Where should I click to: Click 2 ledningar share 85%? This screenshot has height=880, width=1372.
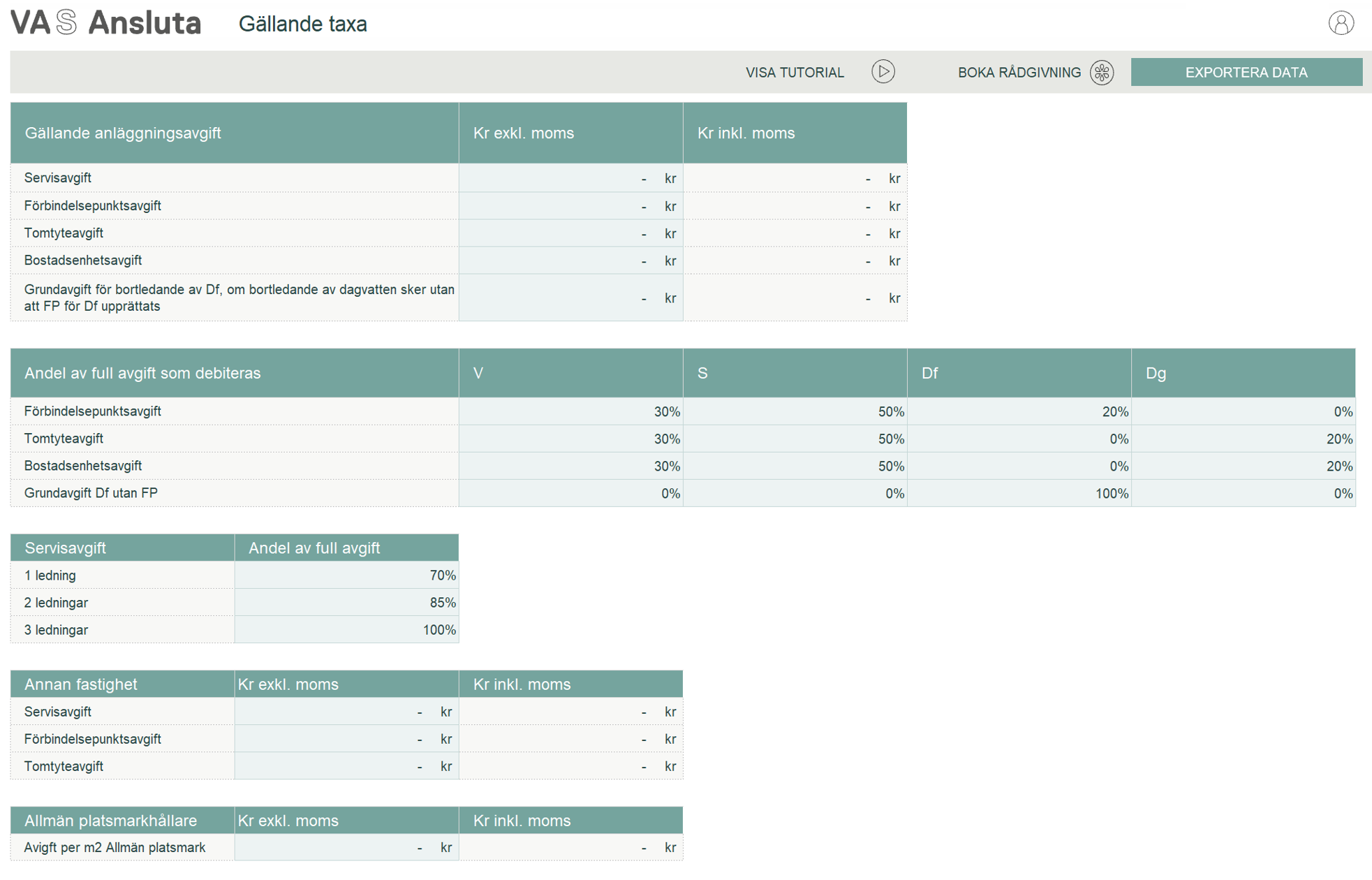click(x=346, y=602)
